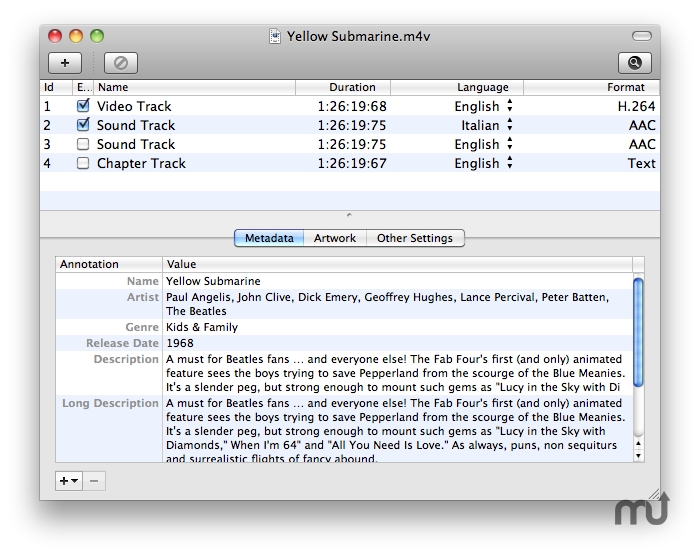Click the Duration column header
This screenshot has height=555, width=700.
[343, 87]
